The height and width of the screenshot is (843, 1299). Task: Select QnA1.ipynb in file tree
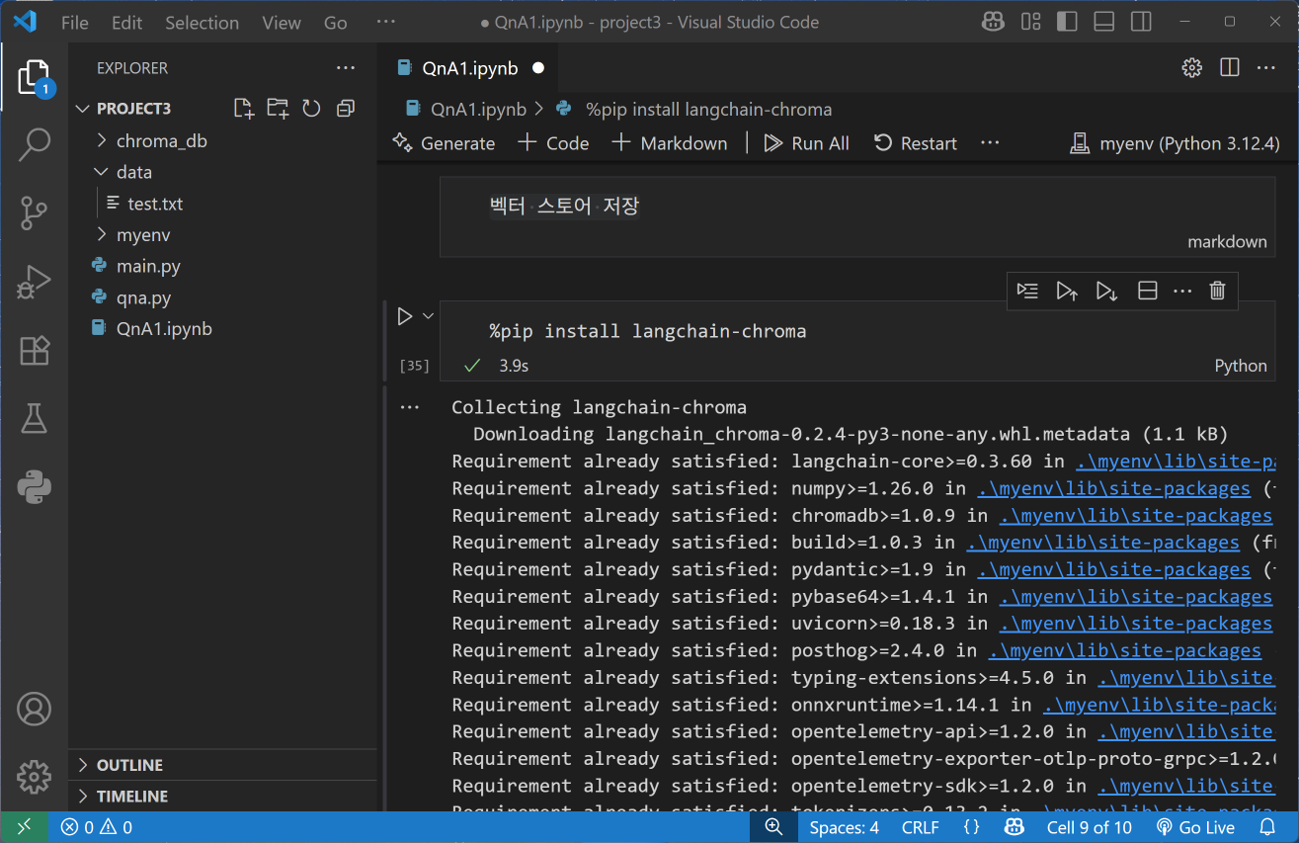164,328
